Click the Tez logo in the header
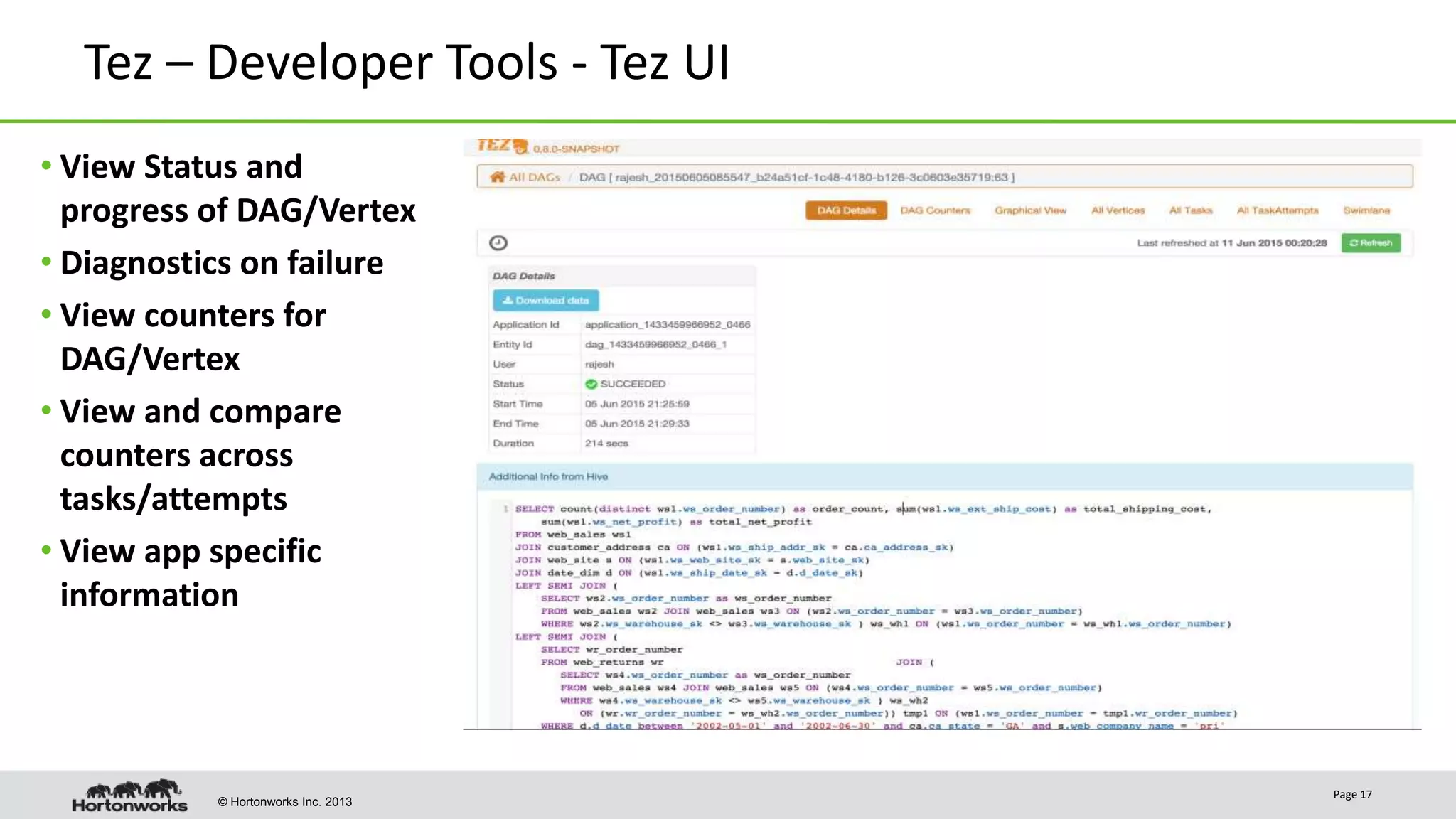Image resolution: width=1456 pixels, height=819 pixels. pos(502,146)
